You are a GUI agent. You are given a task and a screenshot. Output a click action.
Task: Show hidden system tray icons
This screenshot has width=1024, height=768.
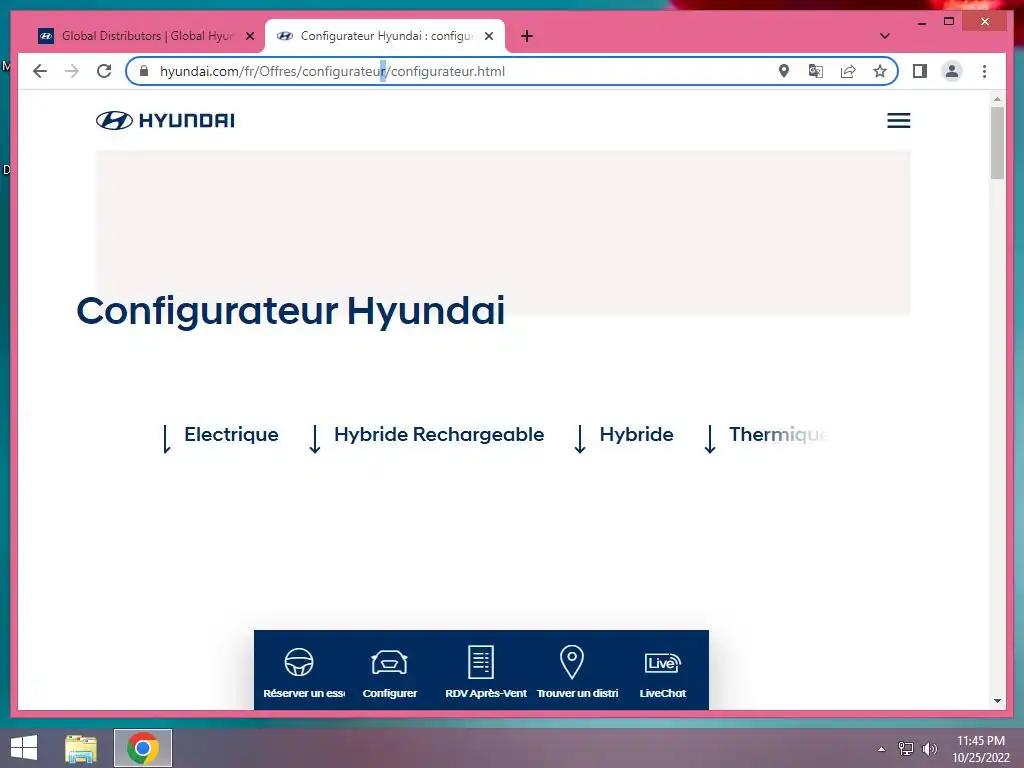click(882, 749)
